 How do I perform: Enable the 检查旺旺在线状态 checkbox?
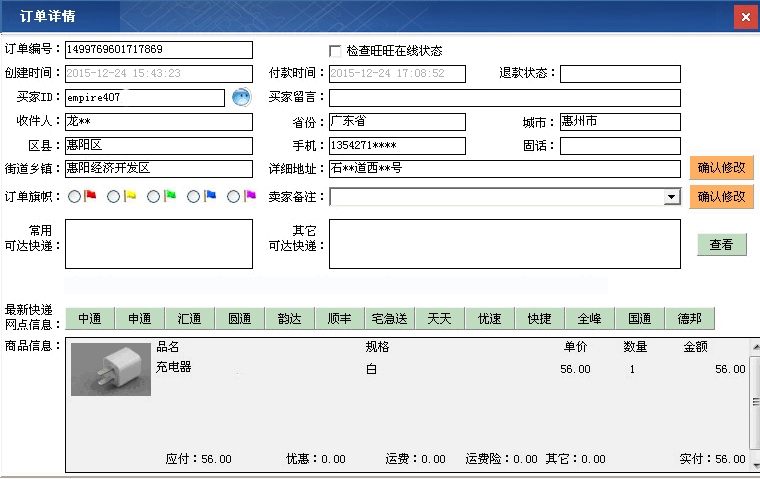(x=335, y=50)
